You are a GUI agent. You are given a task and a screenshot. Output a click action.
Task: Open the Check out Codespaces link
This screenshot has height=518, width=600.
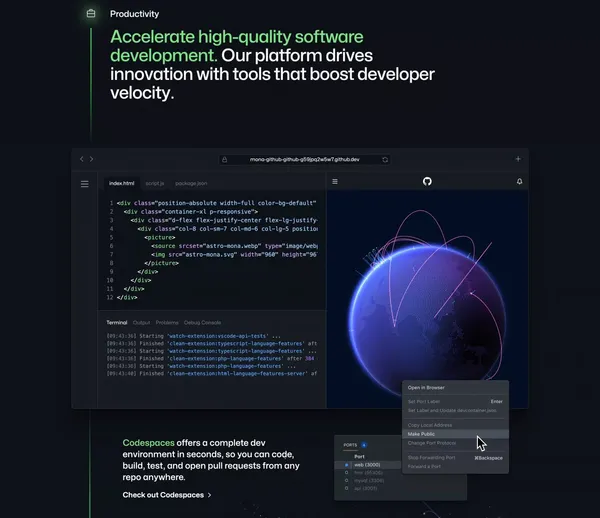[x=167, y=495]
